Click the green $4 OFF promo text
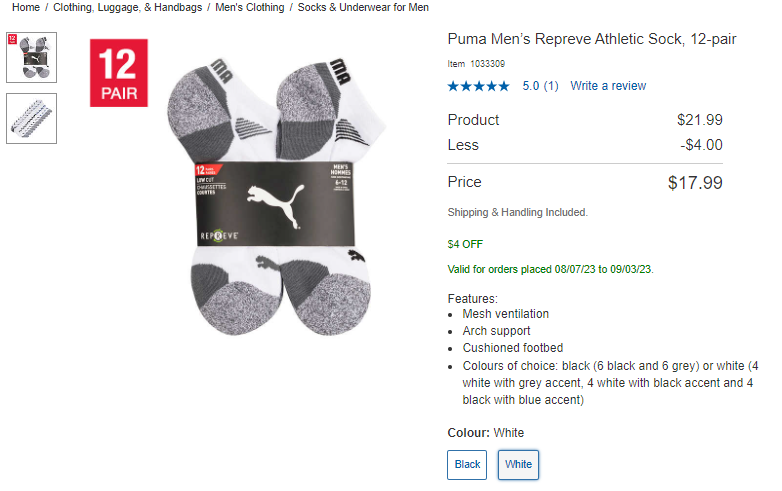 465,244
